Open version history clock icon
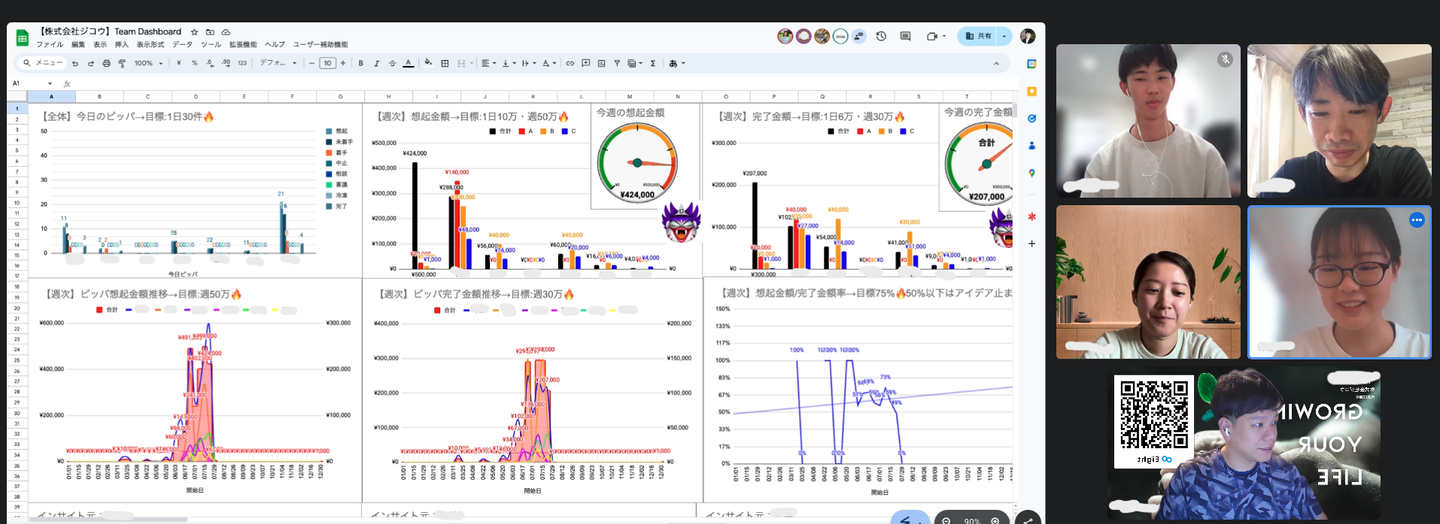The width and height of the screenshot is (1440, 524). (x=881, y=36)
